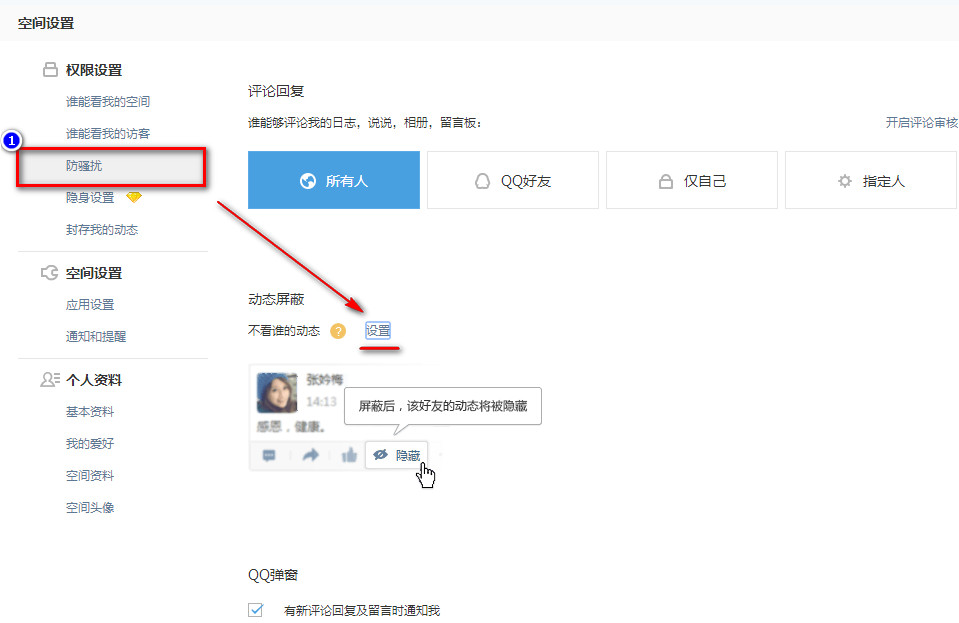Screen dimensions: 959x623
Task: Click the thumbs-up like icon under the post
Action: tap(349, 455)
